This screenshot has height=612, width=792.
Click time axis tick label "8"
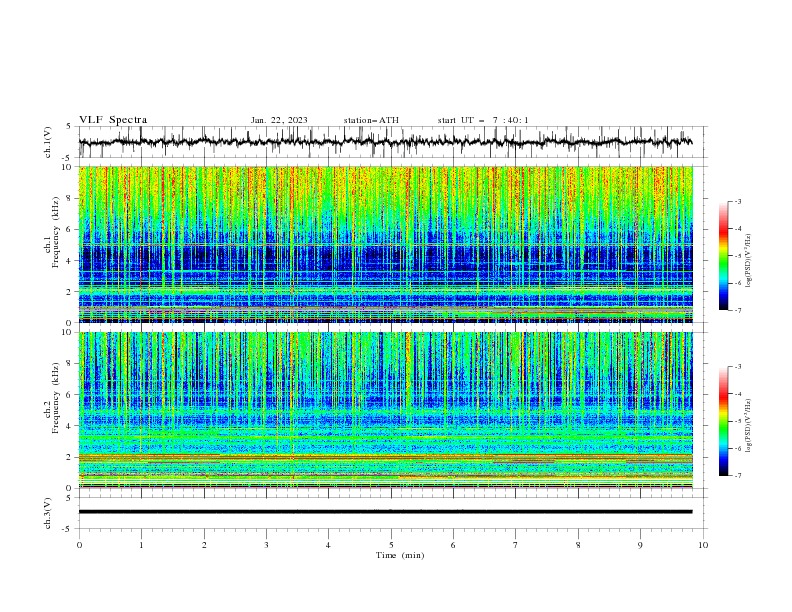click(x=578, y=545)
